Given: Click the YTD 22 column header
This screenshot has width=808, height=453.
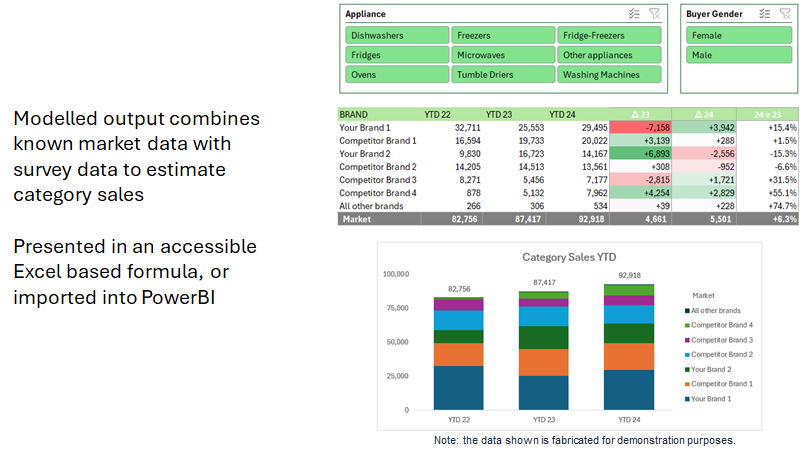Looking at the screenshot, I should coord(437,114).
